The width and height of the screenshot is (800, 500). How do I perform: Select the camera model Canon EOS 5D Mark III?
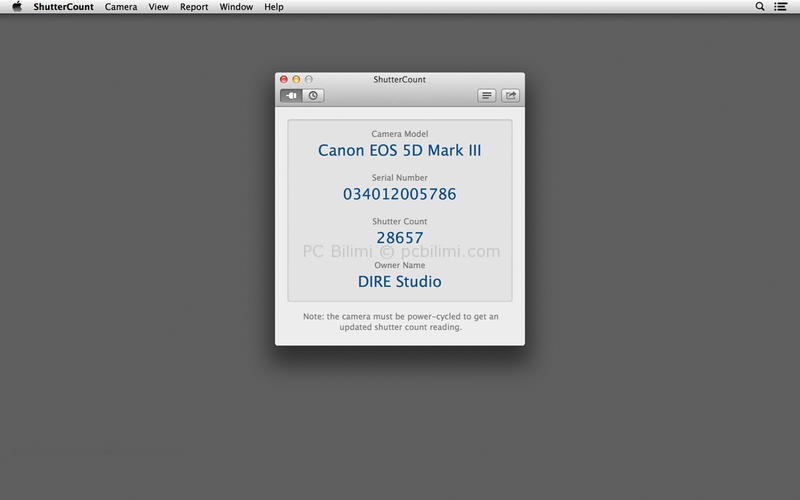(399, 151)
